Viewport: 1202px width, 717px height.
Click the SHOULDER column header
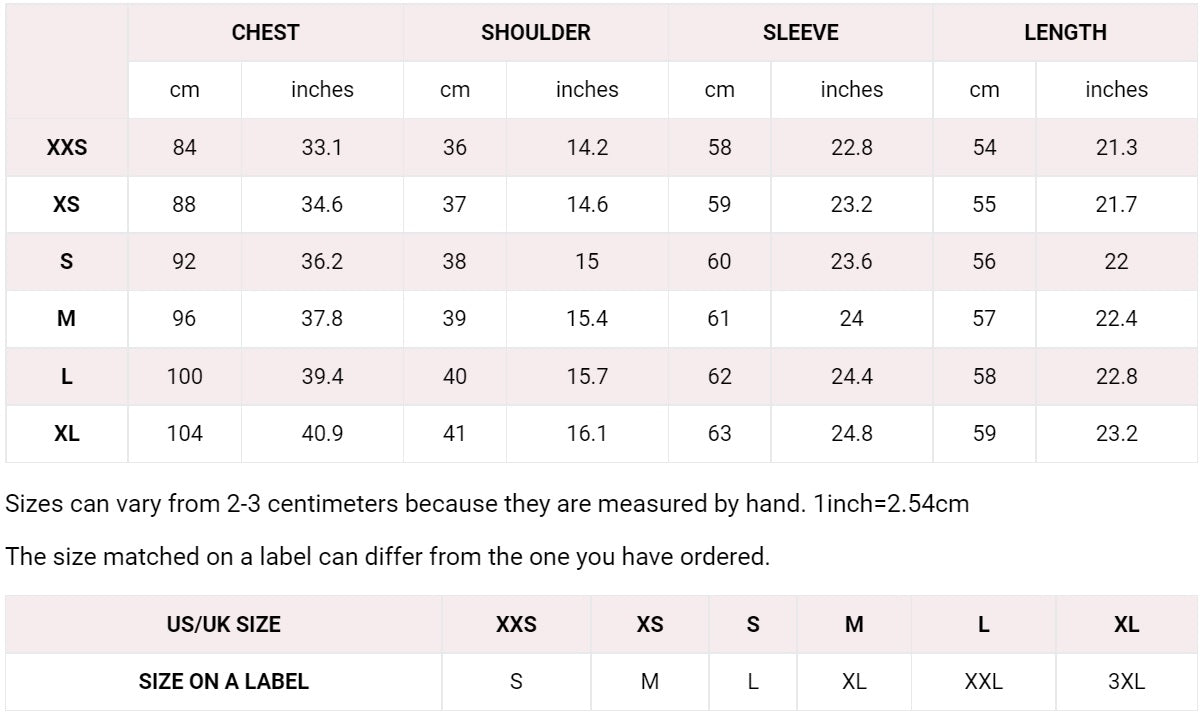[x=536, y=32]
